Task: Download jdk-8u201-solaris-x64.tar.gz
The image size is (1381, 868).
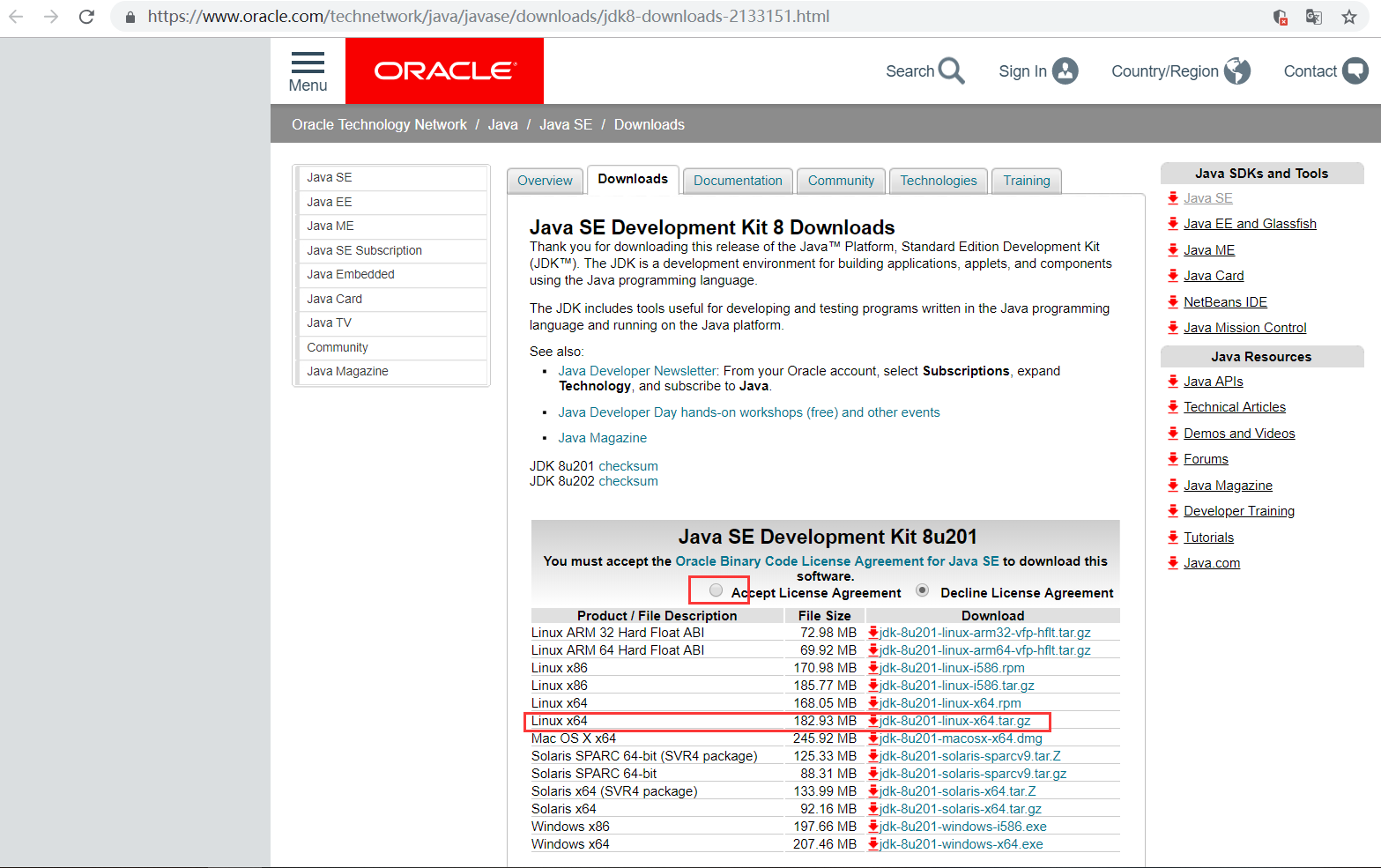Action: click(x=961, y=809)
